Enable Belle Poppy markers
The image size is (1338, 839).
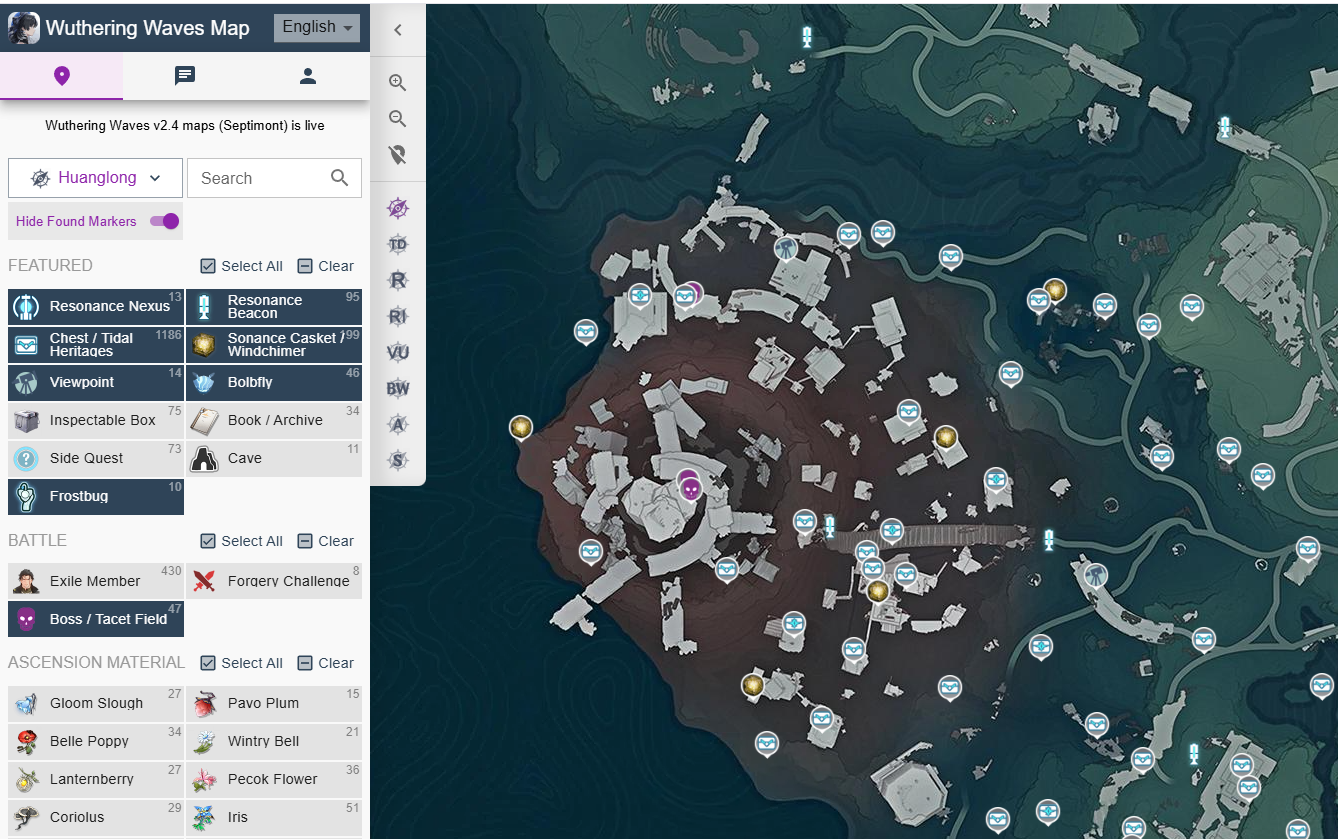coord(96,741)
